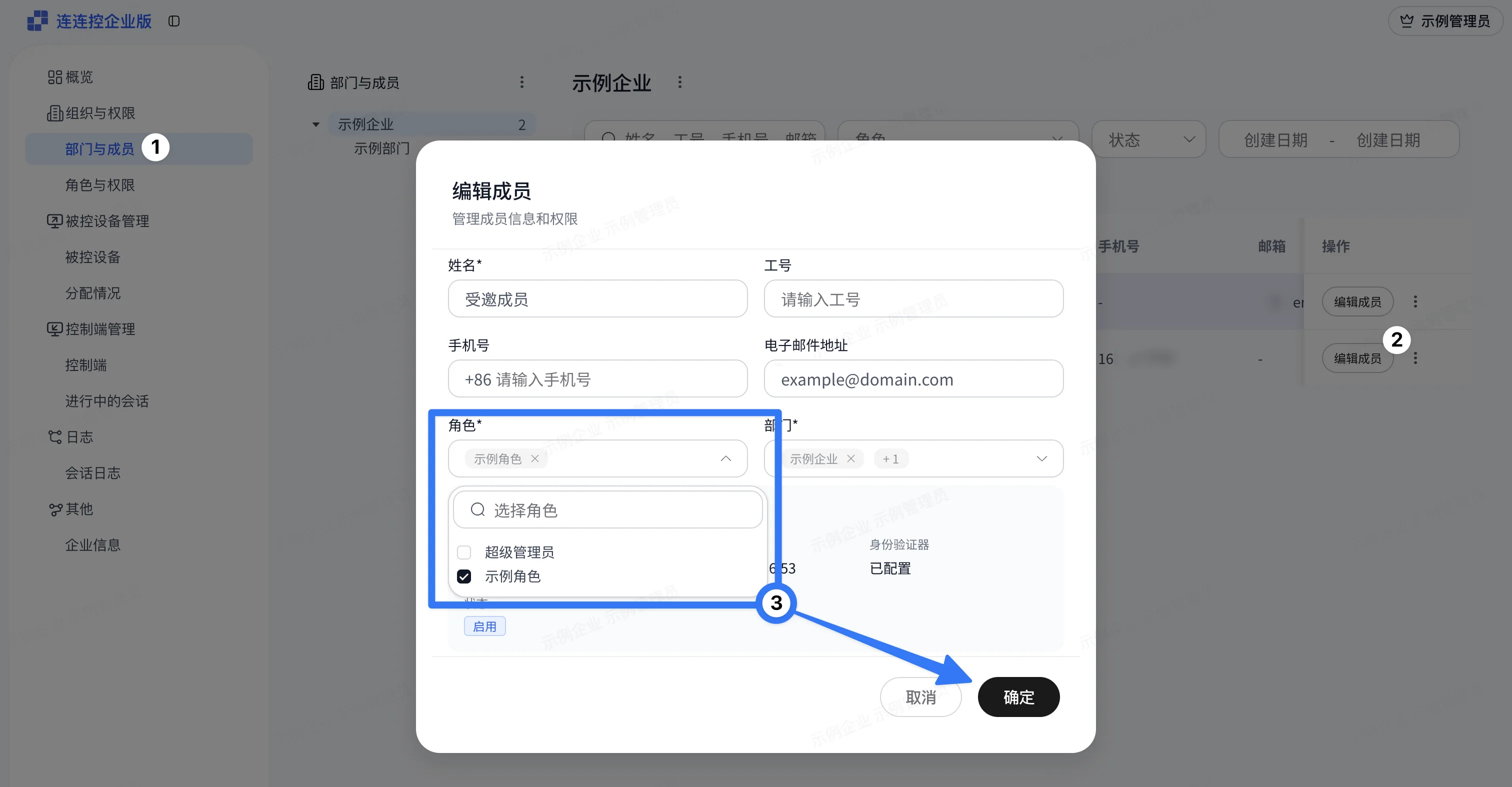Check the 超级管理员 checkbox

463,552
